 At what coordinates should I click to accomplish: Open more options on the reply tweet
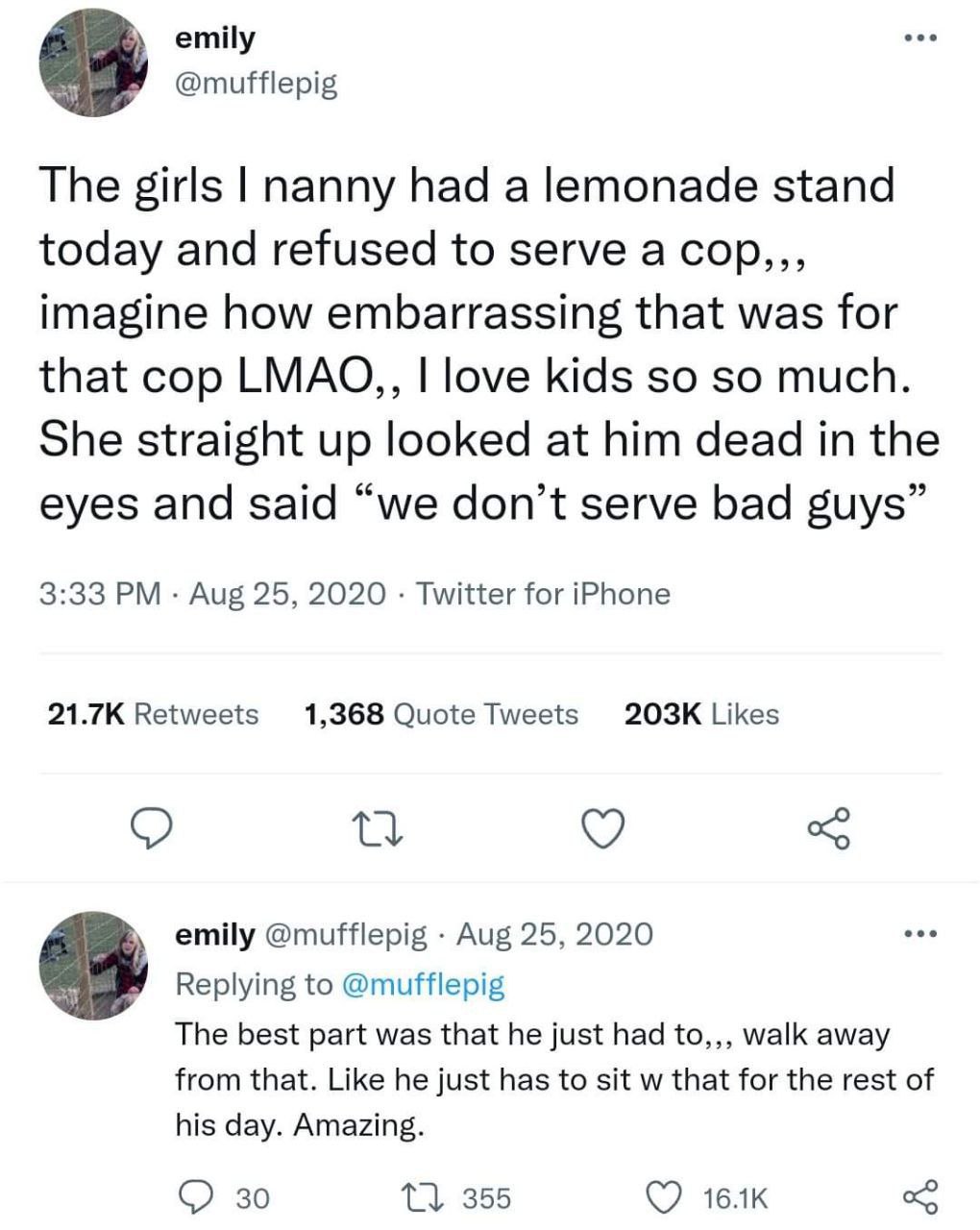click(919, 933)
